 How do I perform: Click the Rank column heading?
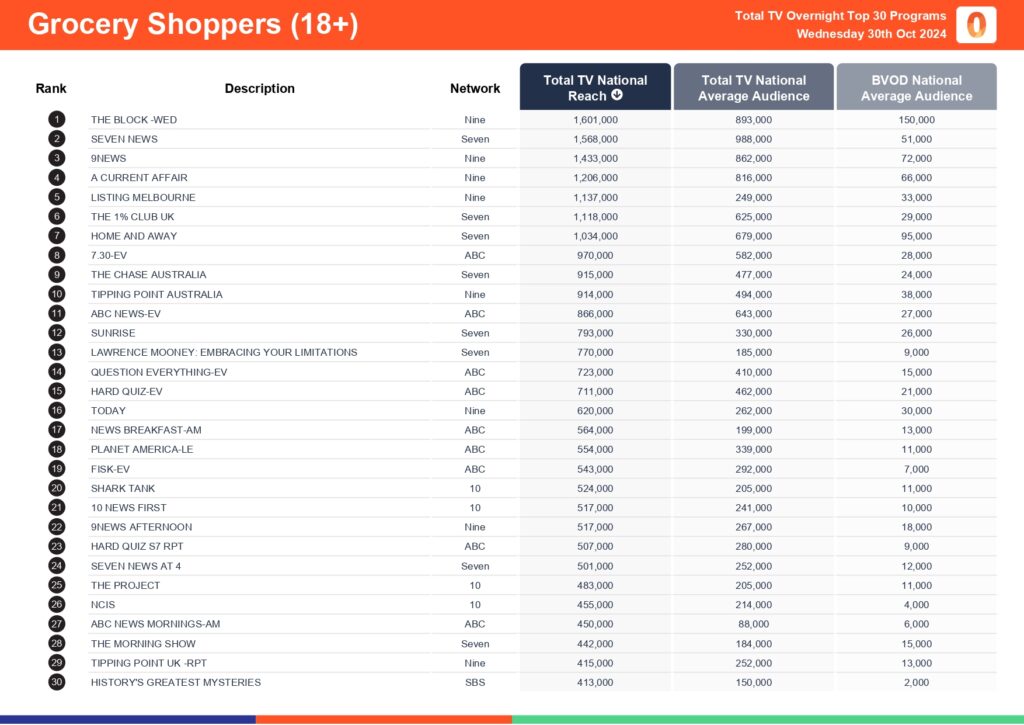click(51, 88)
